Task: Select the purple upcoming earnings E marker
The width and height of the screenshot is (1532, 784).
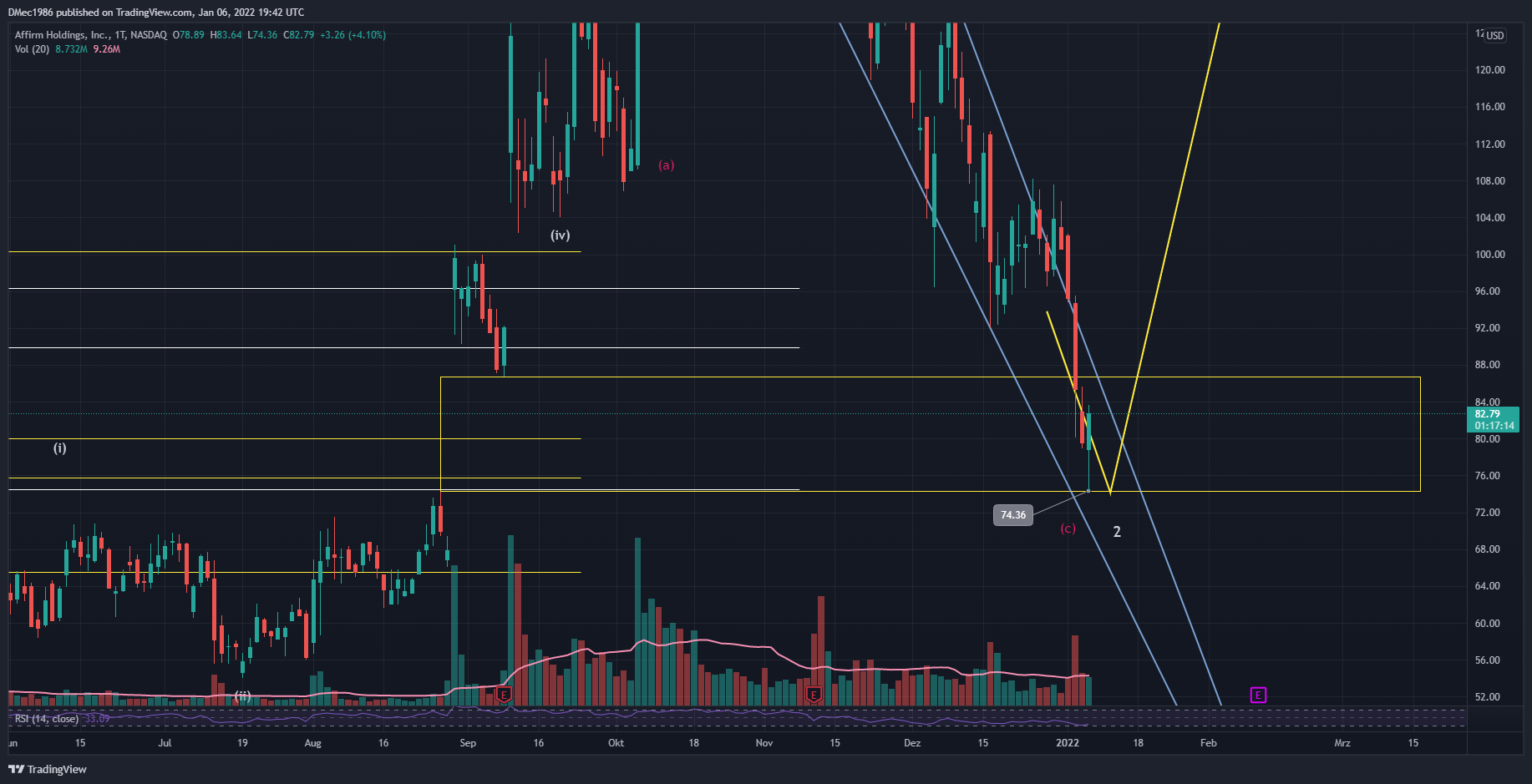Action: (1258, 695)
